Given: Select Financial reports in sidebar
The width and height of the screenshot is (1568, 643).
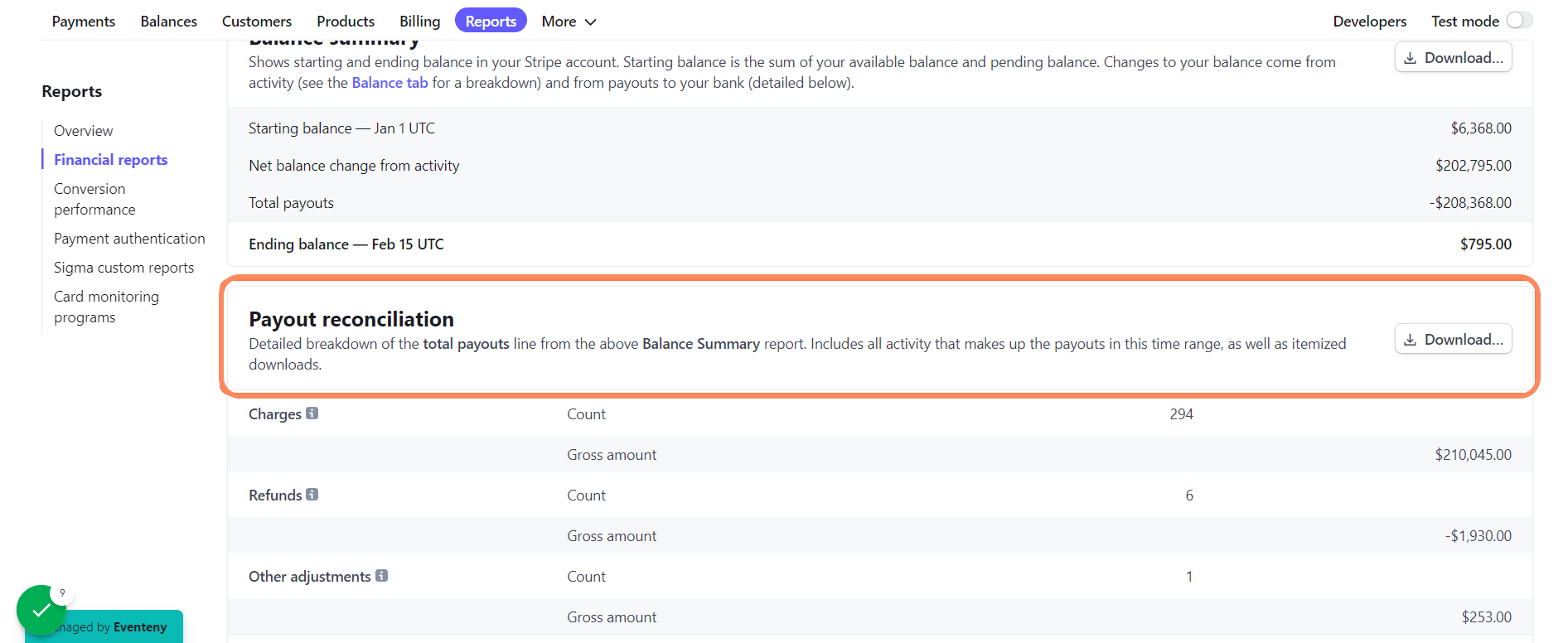Looking at the screenshot, I should click(111, 160).
